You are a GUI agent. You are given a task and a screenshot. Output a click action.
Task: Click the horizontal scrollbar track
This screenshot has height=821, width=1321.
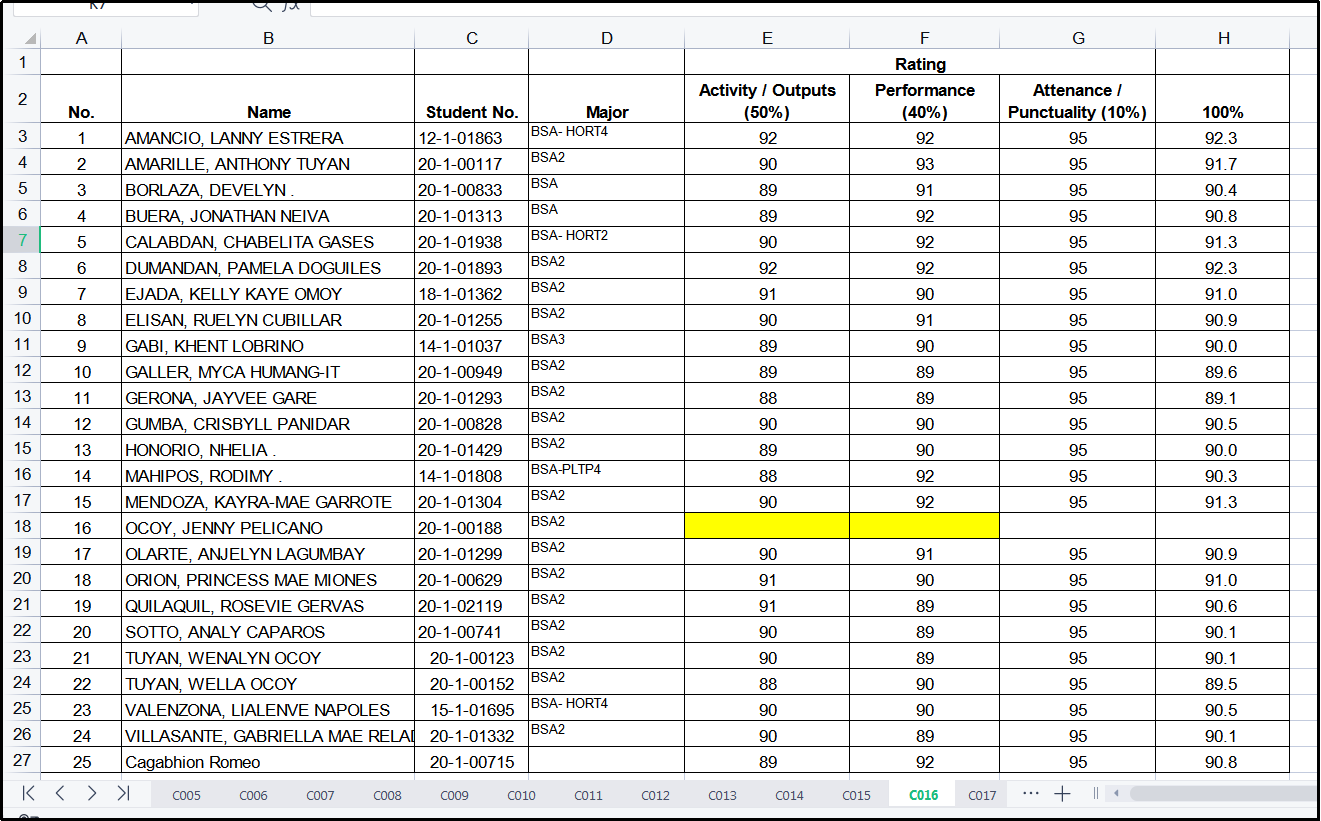coord(1220,794)
